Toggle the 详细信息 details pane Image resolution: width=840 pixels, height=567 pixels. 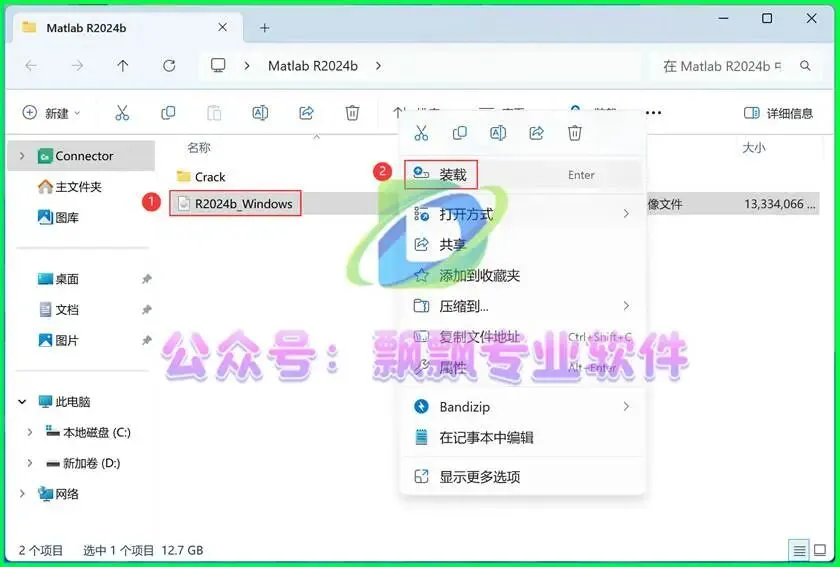pyautogui.click(x=778, y=113)
